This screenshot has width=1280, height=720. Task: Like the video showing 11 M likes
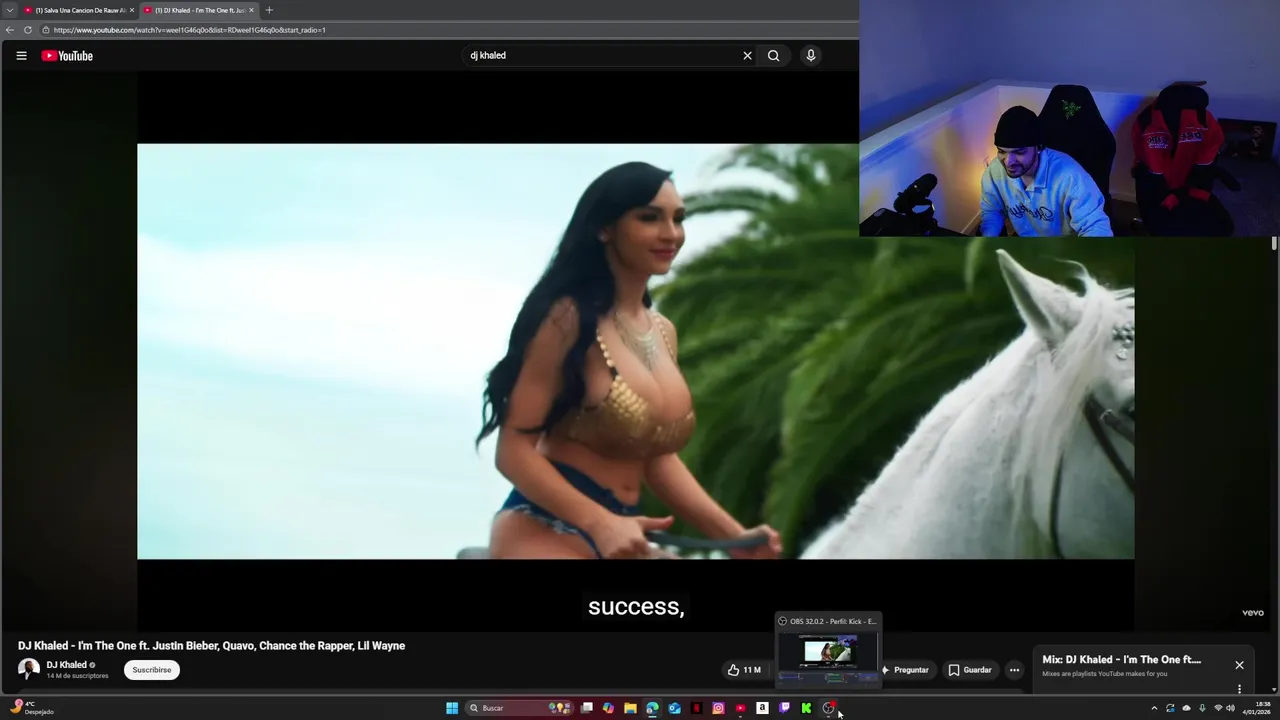[744, 670]
